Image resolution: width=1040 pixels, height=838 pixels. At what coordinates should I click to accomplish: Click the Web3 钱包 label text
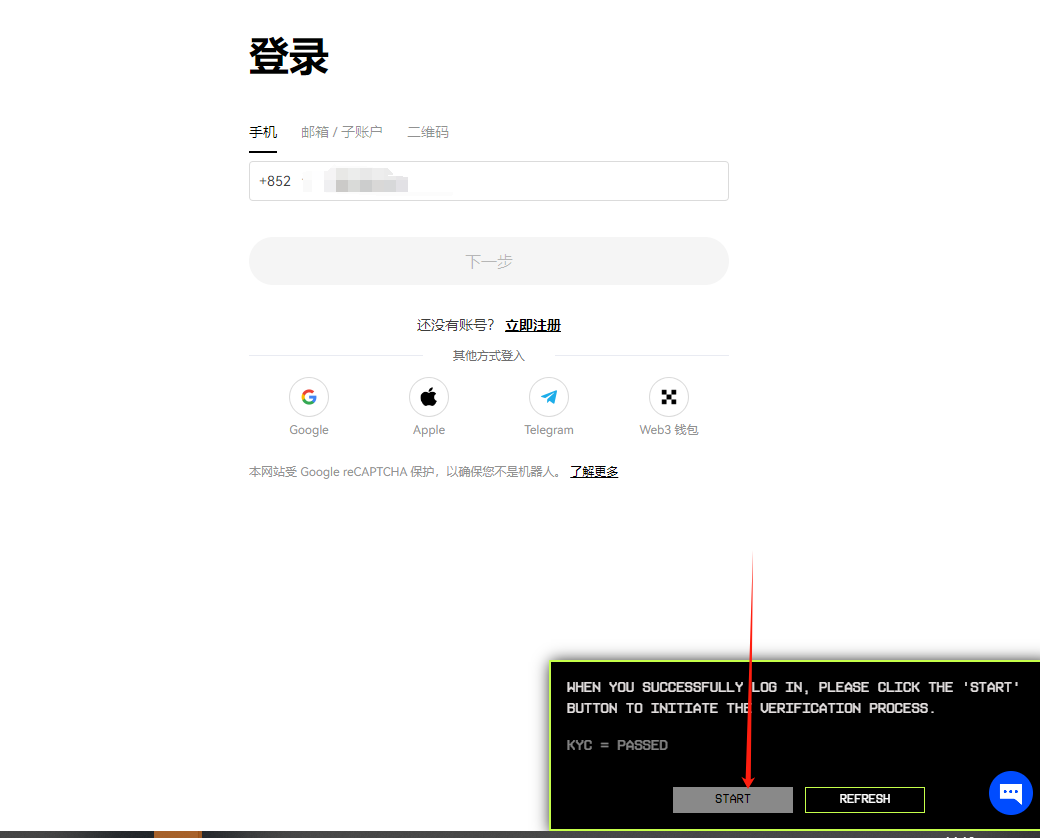tap(669, 430)
